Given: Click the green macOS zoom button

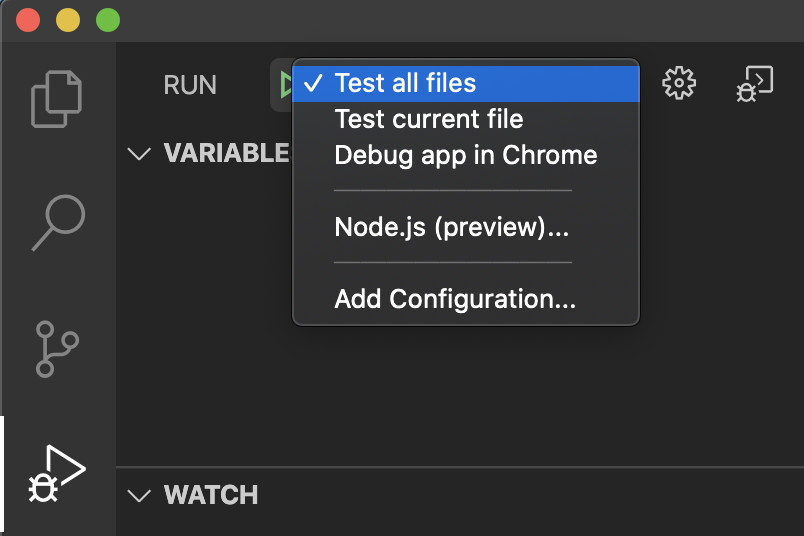Looking at the screenshot, I should point(107,20).
